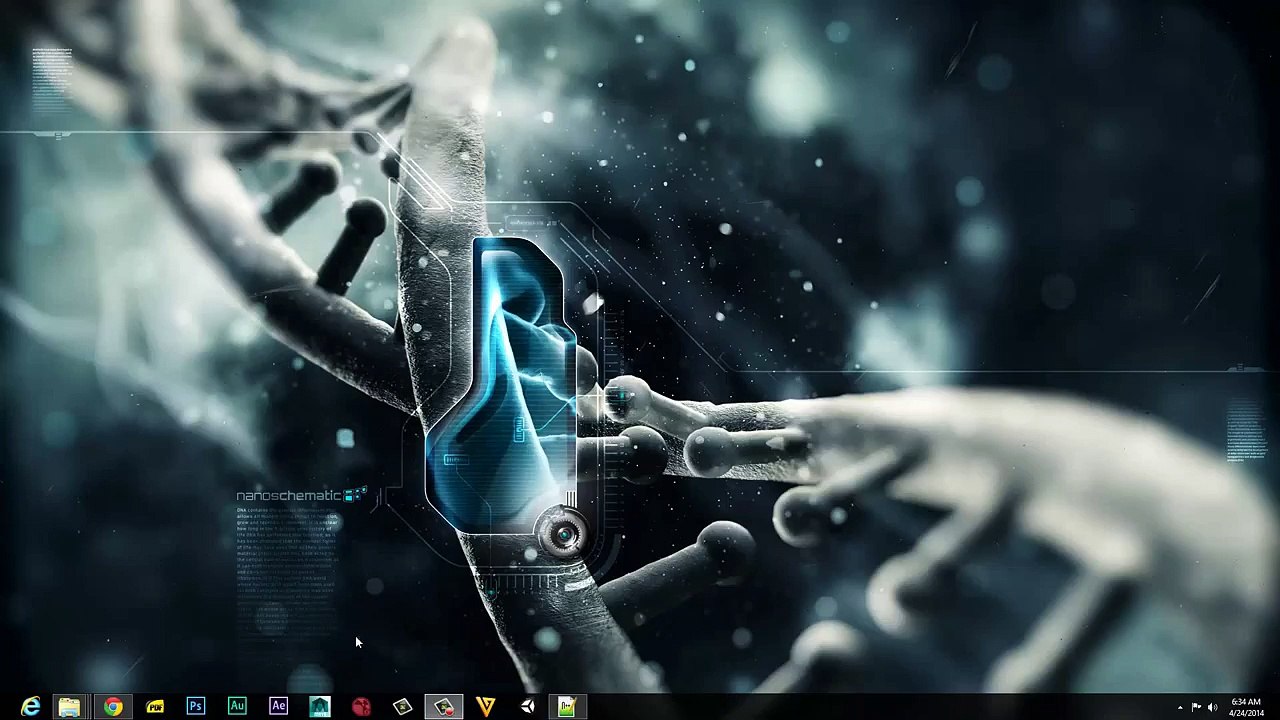Viewport: 1280px width, 720px height.
Task: Open the teal Maya icon on the taskbar
Action: [320, 707]
